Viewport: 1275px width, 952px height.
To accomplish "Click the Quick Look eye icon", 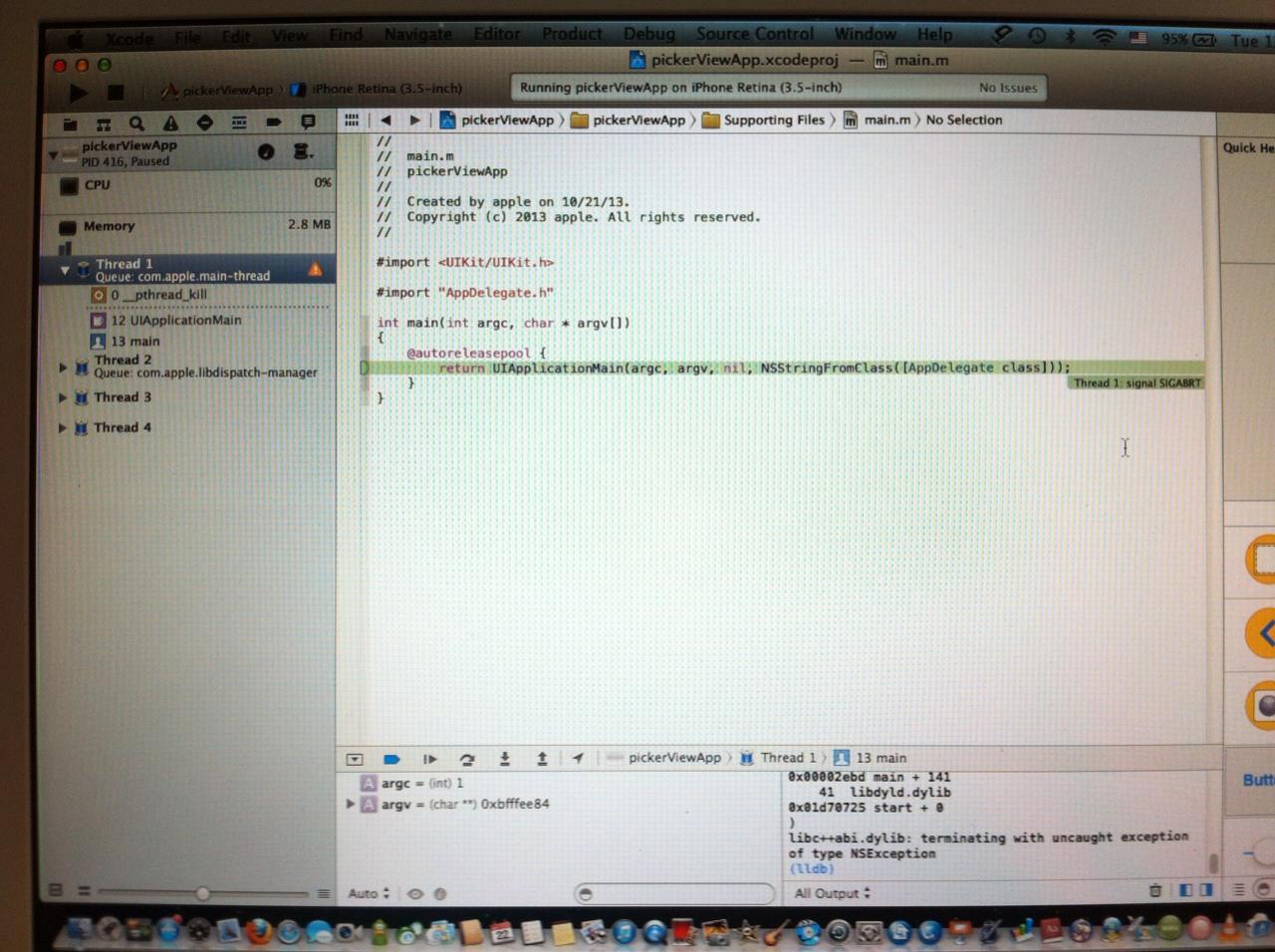I will click(x=415, y=894).
